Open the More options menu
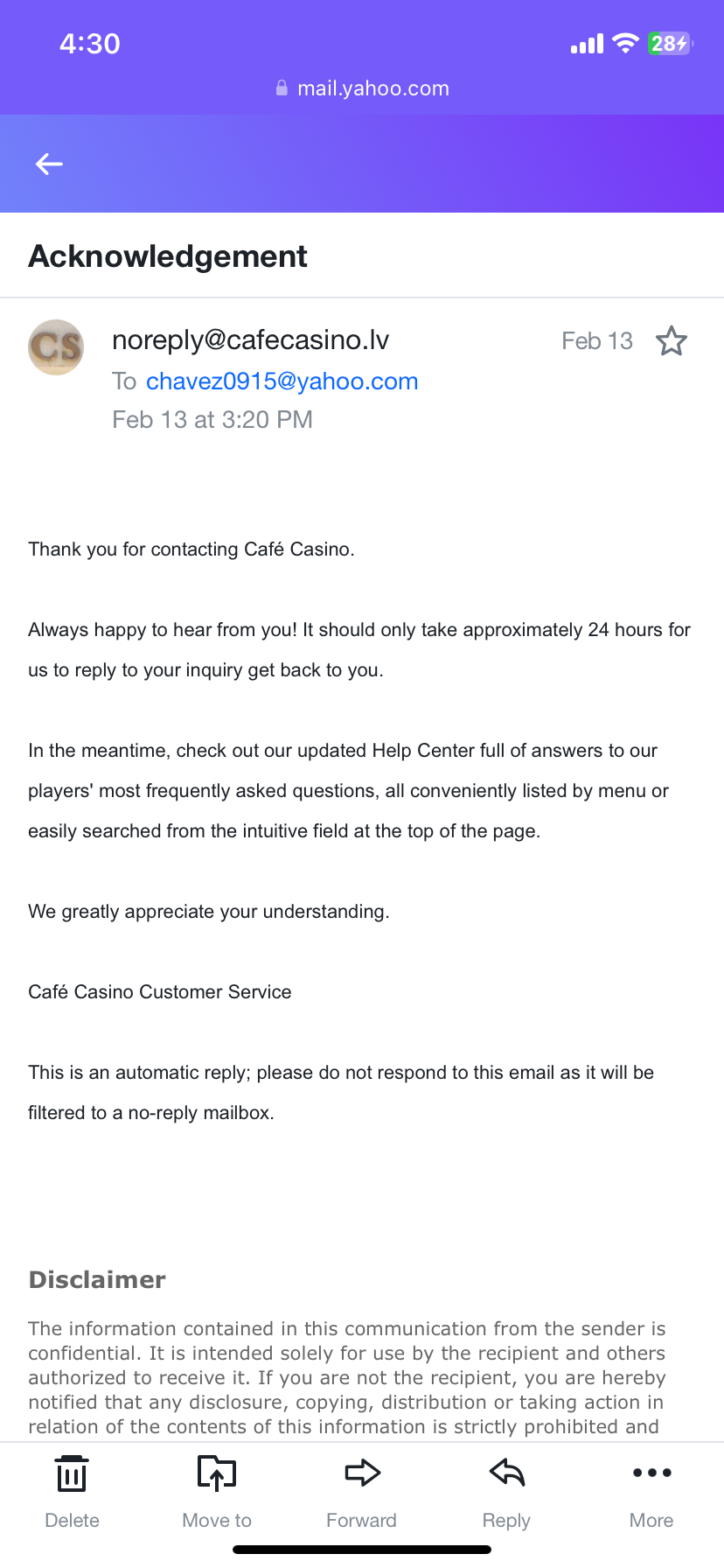The height and width of the screenshot is (1568, 724). tap(651, 1473)
